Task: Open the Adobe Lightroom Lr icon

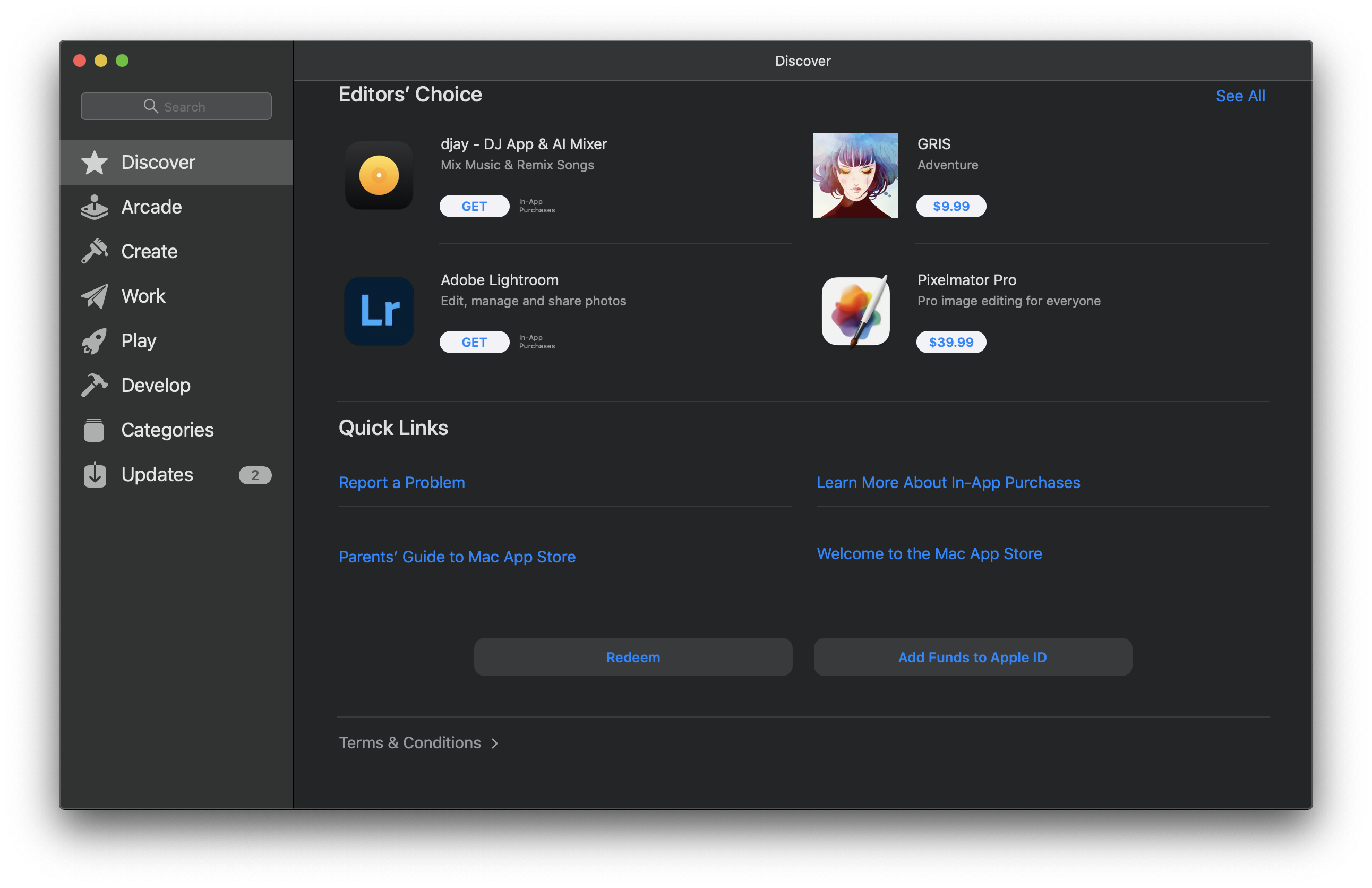Action: click(x=379, y=311)
